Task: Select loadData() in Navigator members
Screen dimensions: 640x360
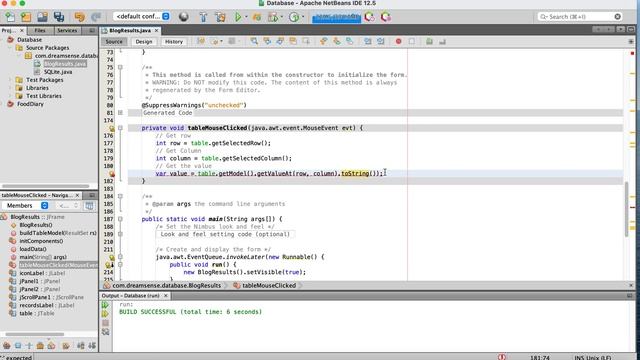Action: click(x=33, y=249)
